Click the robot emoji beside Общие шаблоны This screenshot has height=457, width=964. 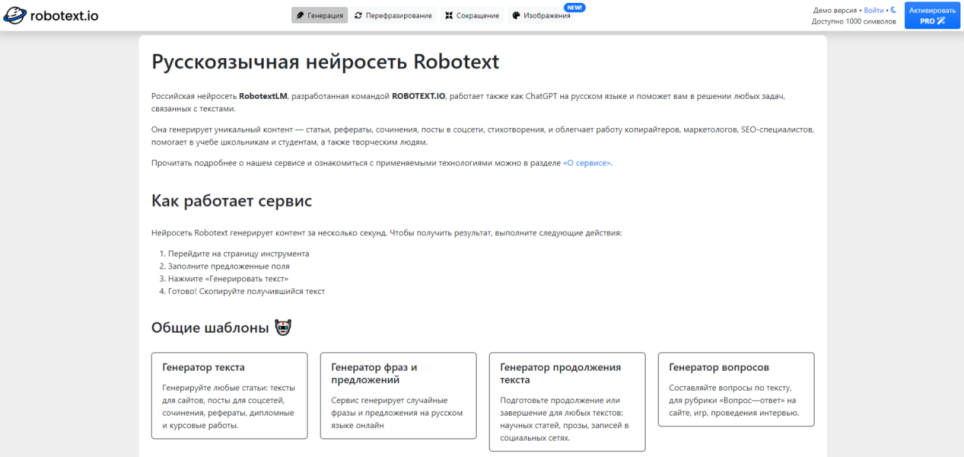click(283, 328)
